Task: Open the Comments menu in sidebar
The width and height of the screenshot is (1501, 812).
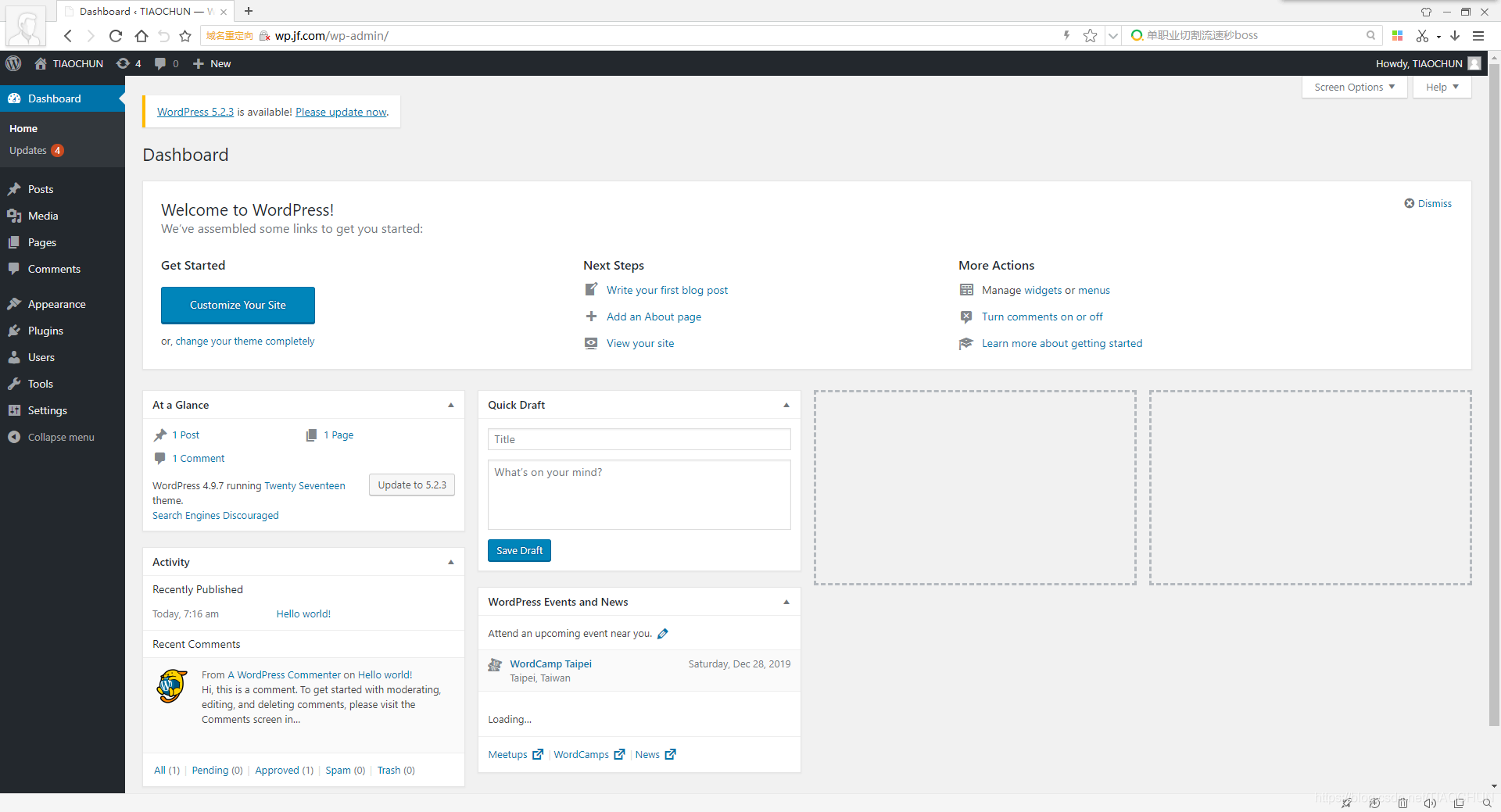Action: coord(63,269)
